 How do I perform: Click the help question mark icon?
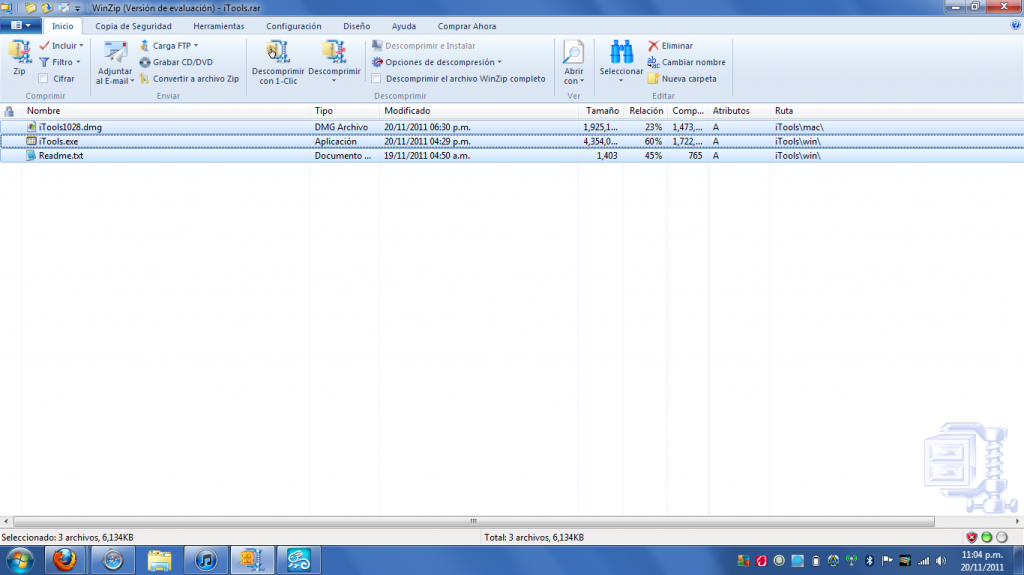[x=1016, y=25]
